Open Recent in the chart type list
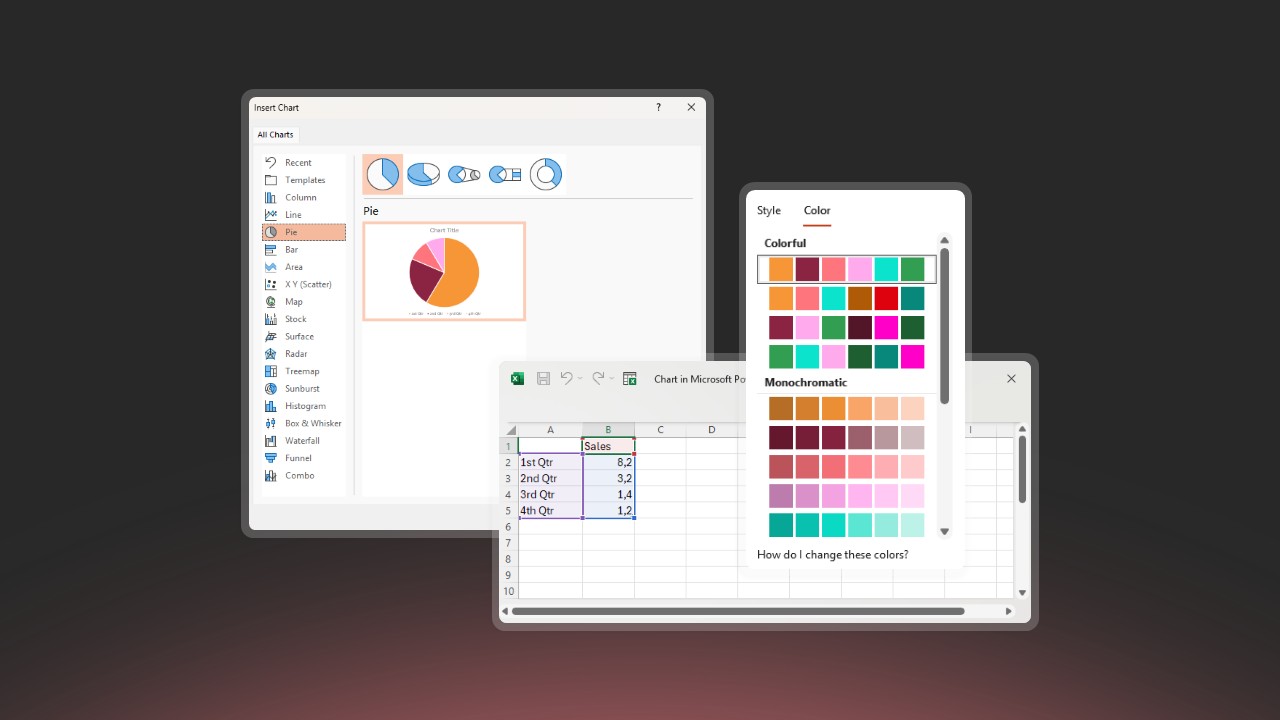Image resolution: width=1280 pixels, height=720 pixels. tap(304, 163)
